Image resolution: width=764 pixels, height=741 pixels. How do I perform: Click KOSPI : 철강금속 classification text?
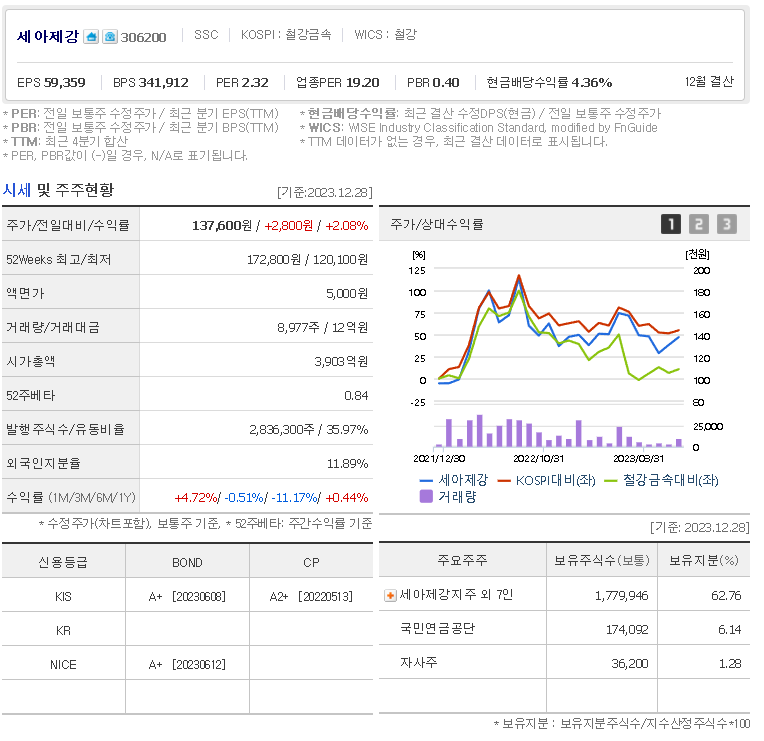click(x=286, y=35)
